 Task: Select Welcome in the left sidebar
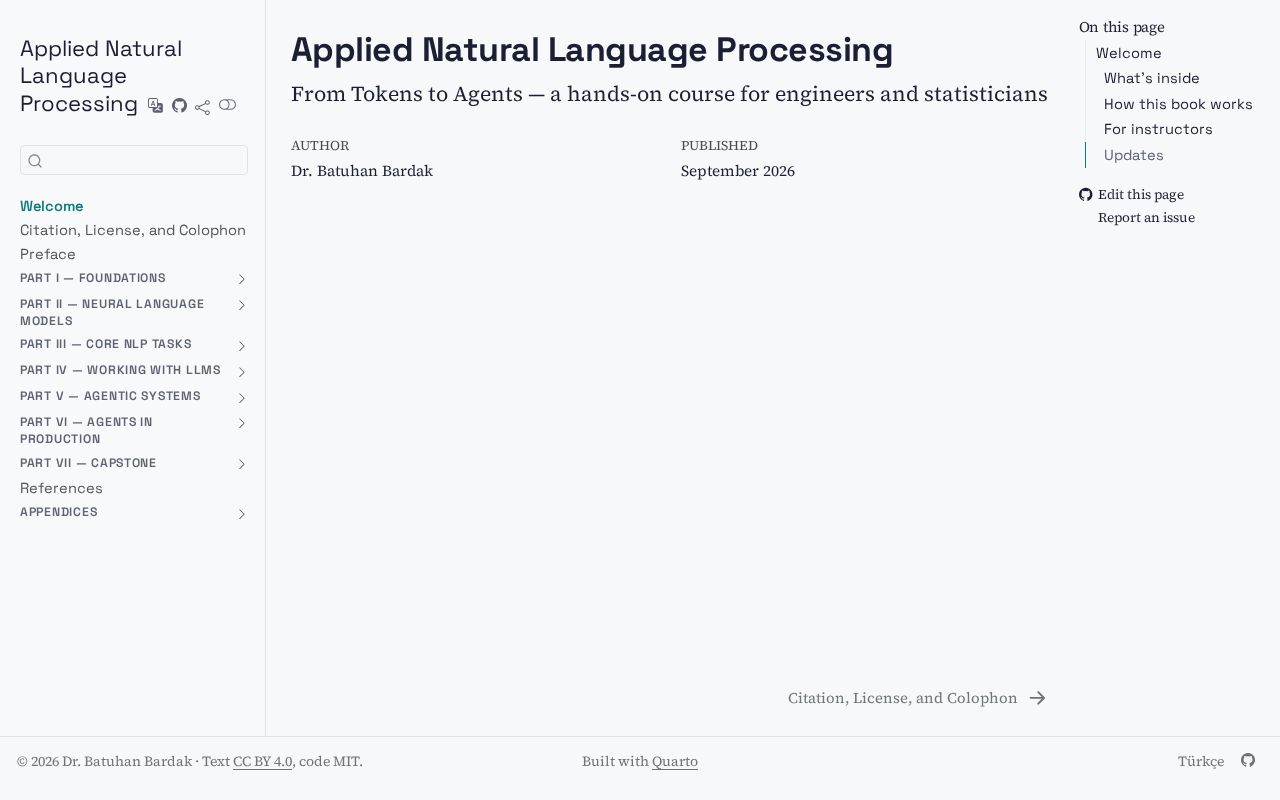pos(52,206)
